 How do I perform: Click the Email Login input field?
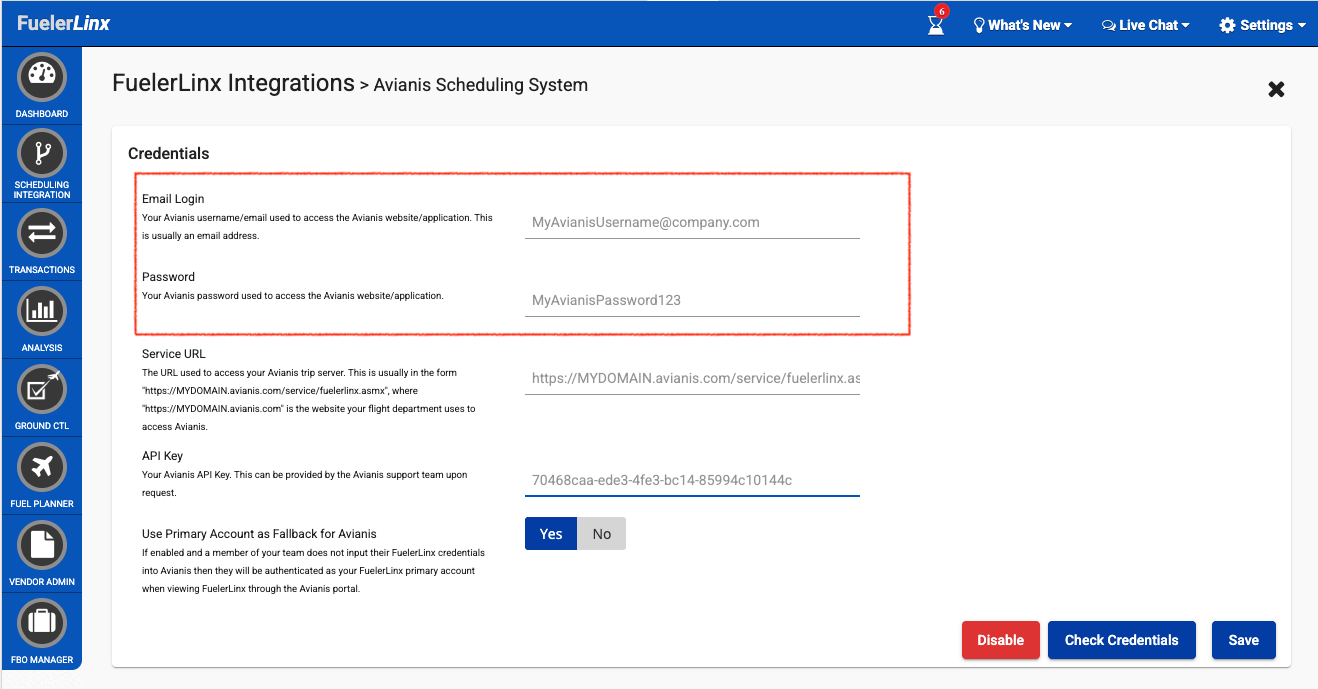(692, 223)
